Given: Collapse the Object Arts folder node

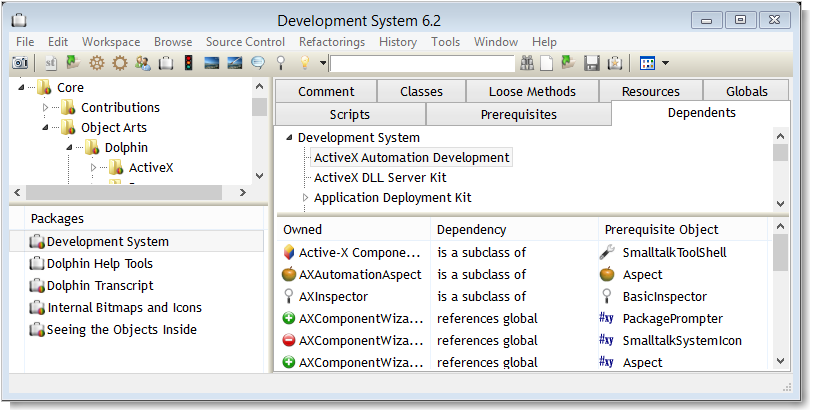Looking at the screenshot, I should [x=45, y=127].
